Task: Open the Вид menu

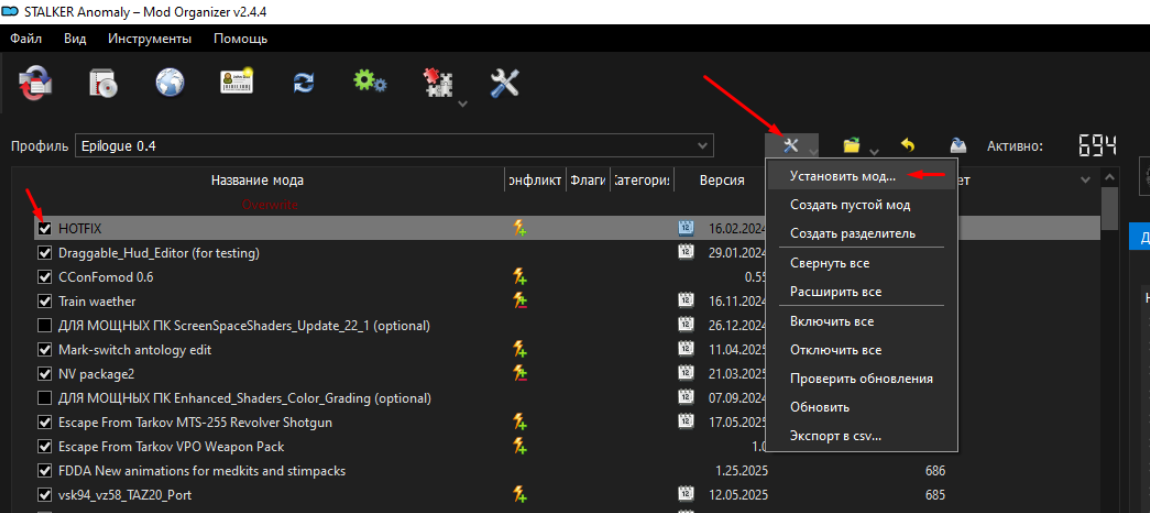Action: (x=75, y=39)
